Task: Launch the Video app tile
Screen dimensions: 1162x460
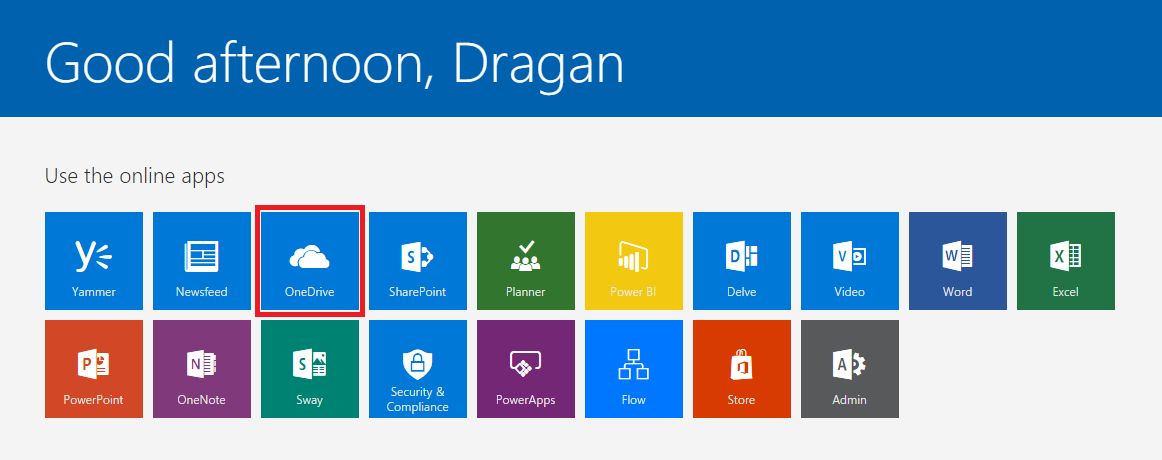Action: [850, 261]
